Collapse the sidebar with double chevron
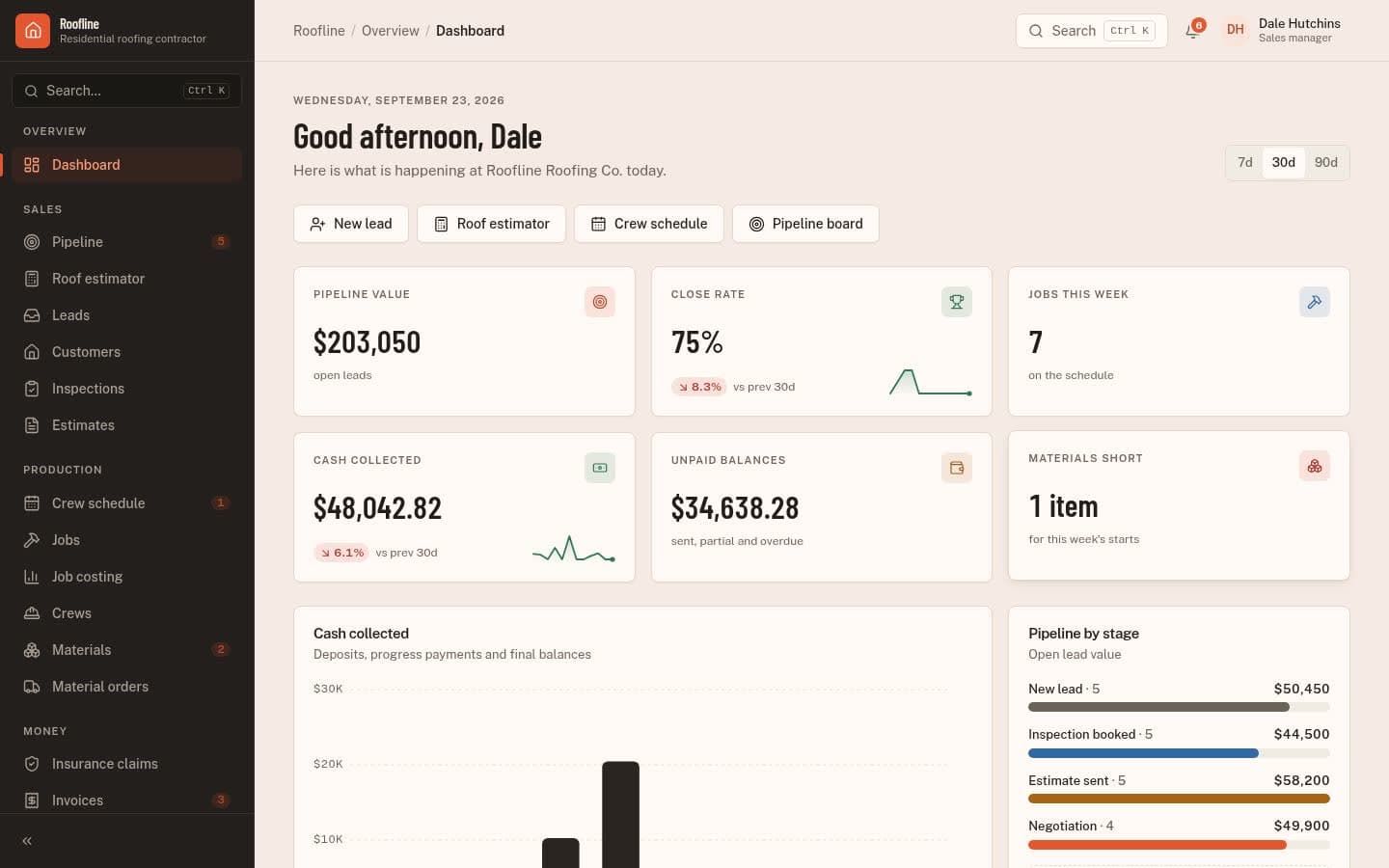This screenshot has width=1389, height=868. 27,841
